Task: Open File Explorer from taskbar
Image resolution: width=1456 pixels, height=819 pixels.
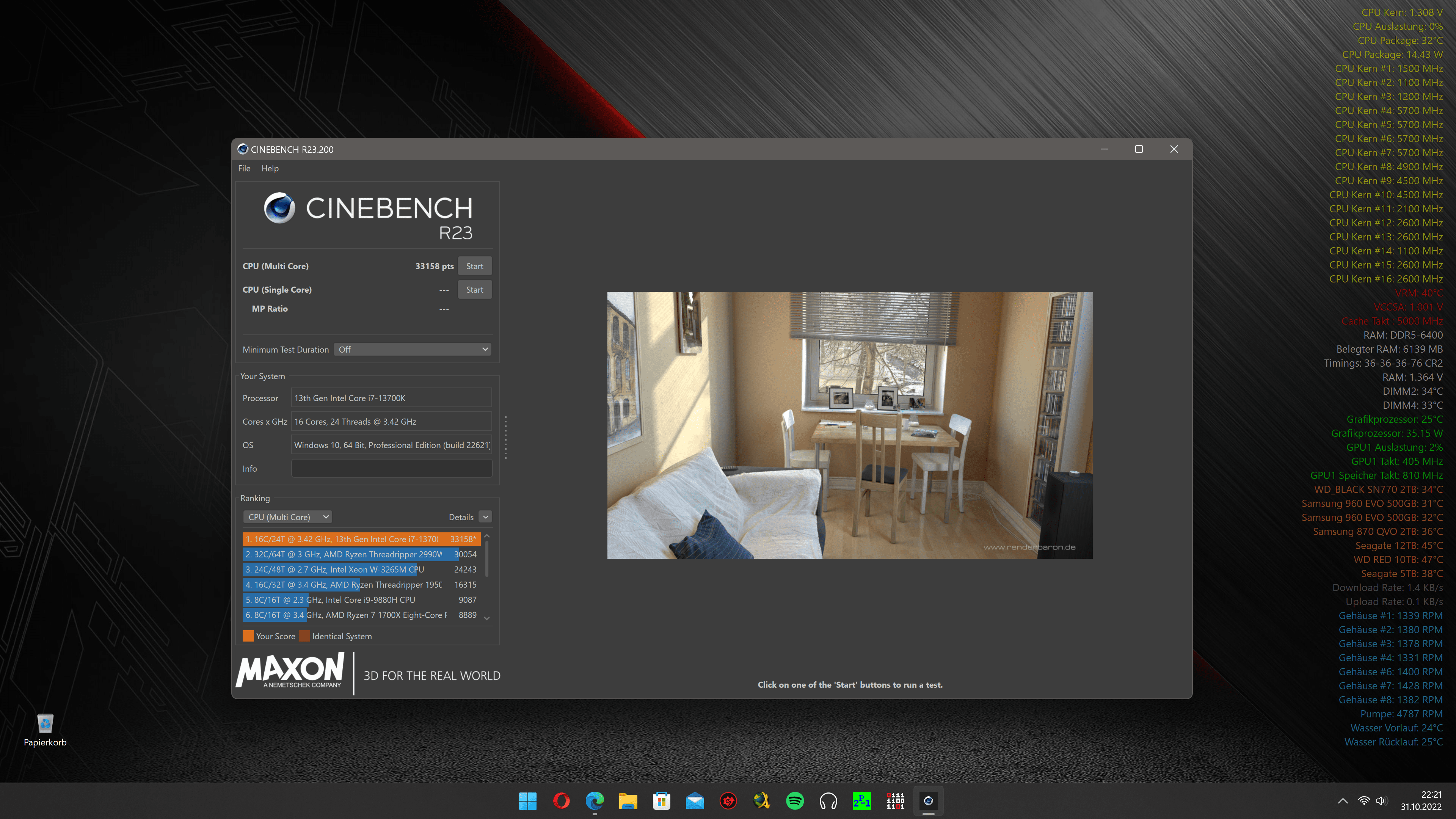Action: pos(628,801)
